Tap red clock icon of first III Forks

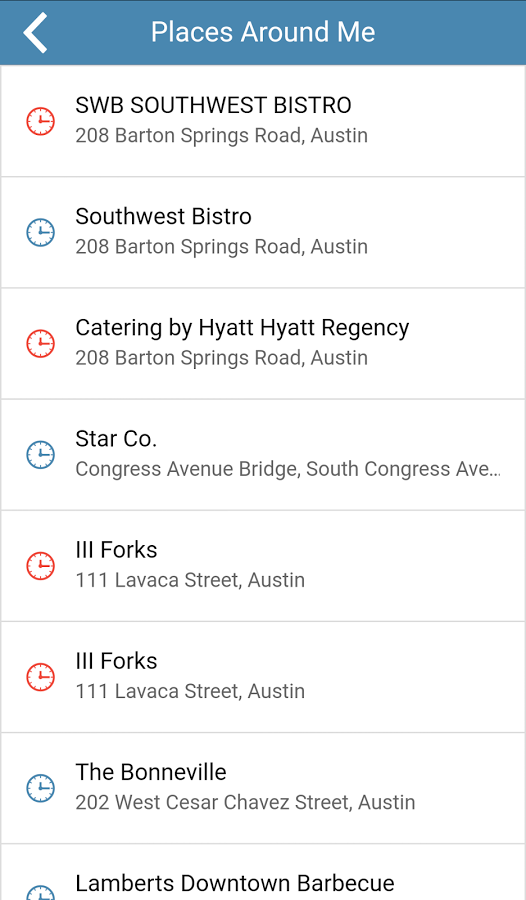tap(41, 566)
